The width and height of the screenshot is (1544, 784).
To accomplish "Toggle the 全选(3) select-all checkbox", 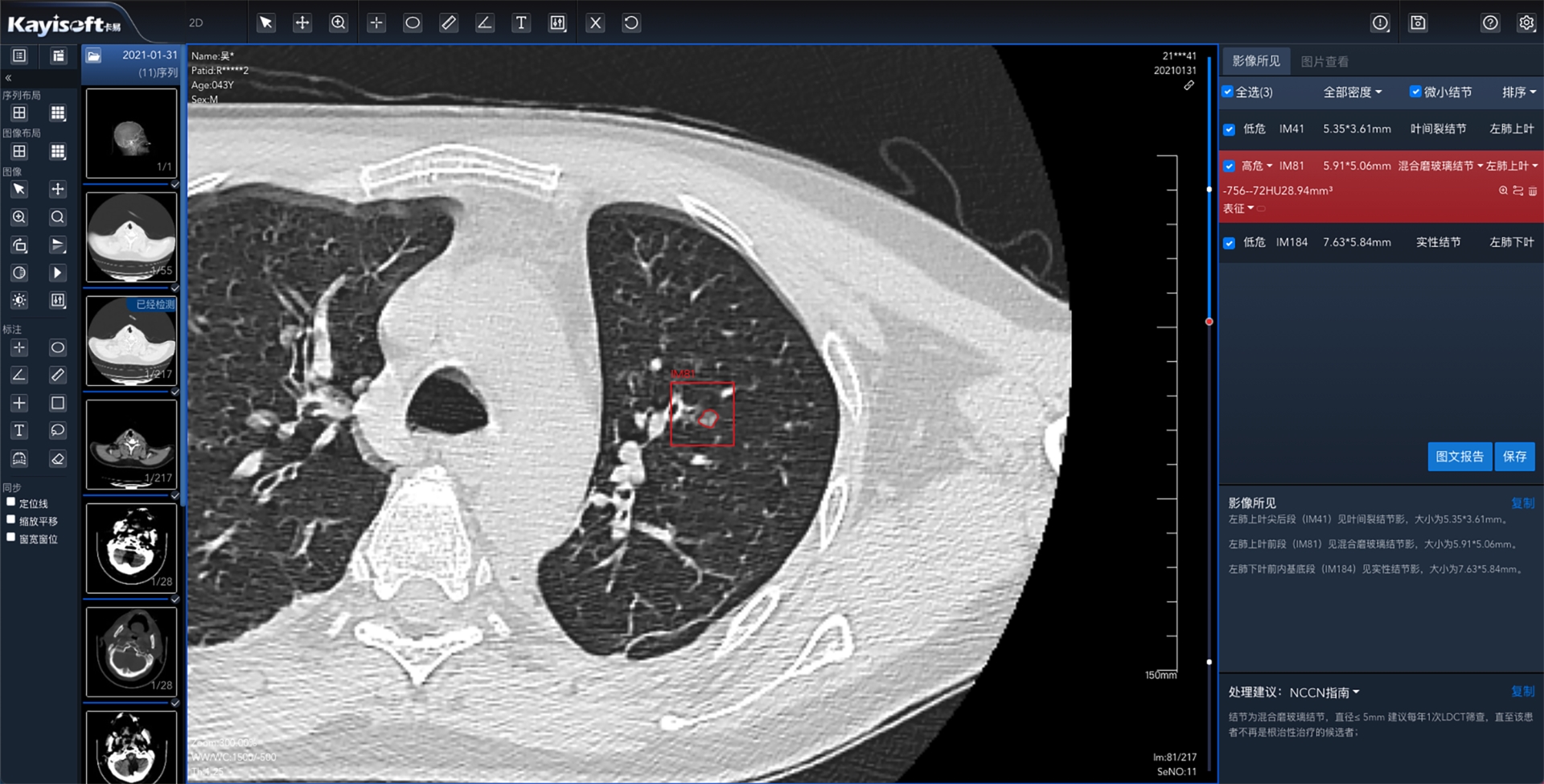I will 1228,92.
